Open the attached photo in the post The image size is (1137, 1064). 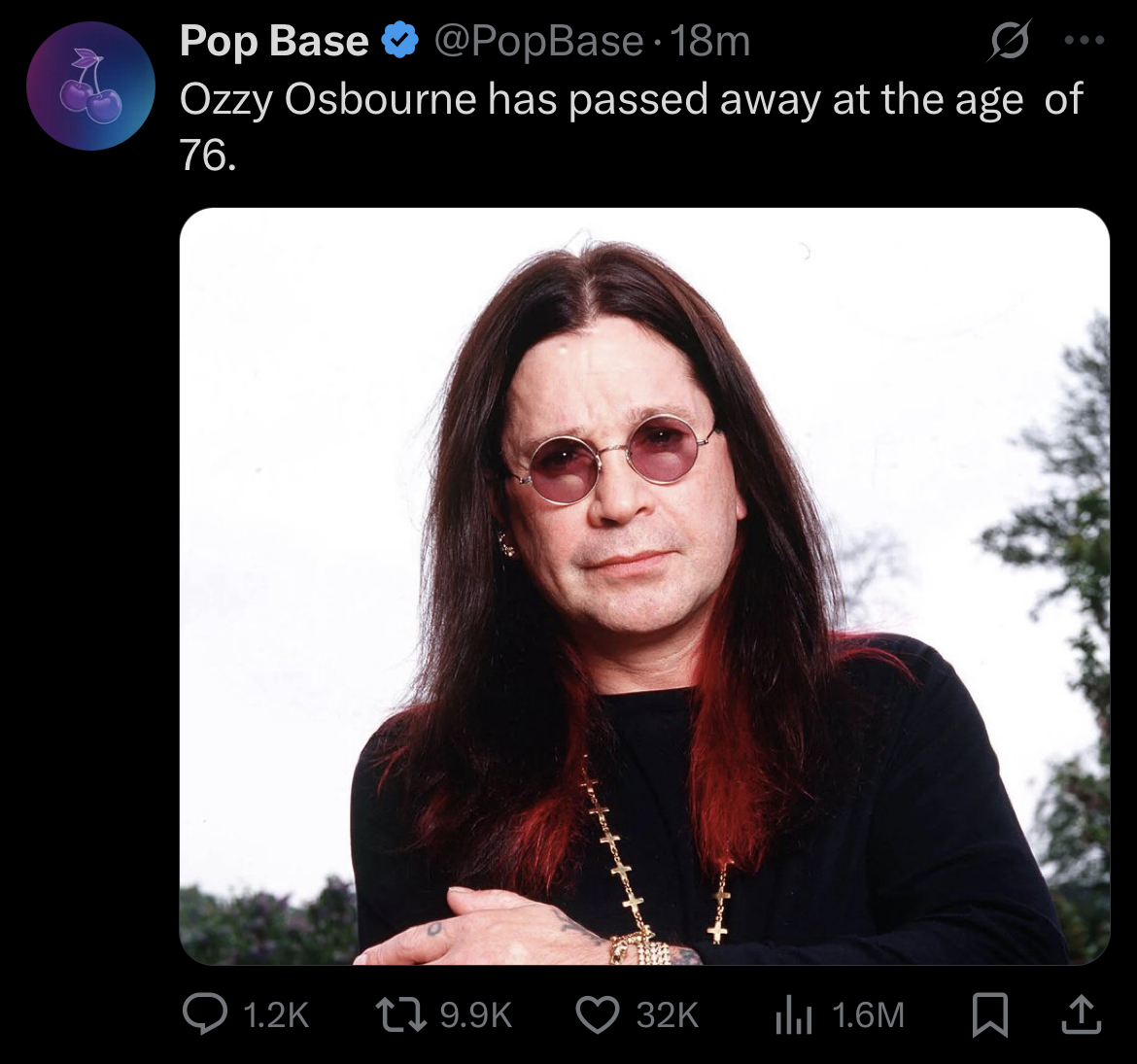[x=644, y=586]
